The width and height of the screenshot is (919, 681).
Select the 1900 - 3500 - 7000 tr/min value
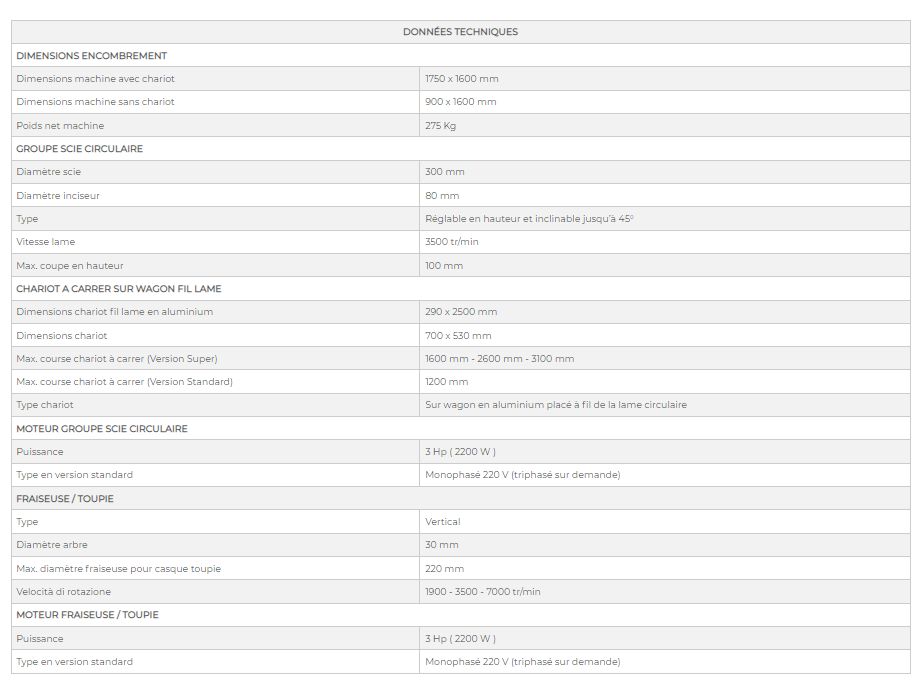coord(483,592)
